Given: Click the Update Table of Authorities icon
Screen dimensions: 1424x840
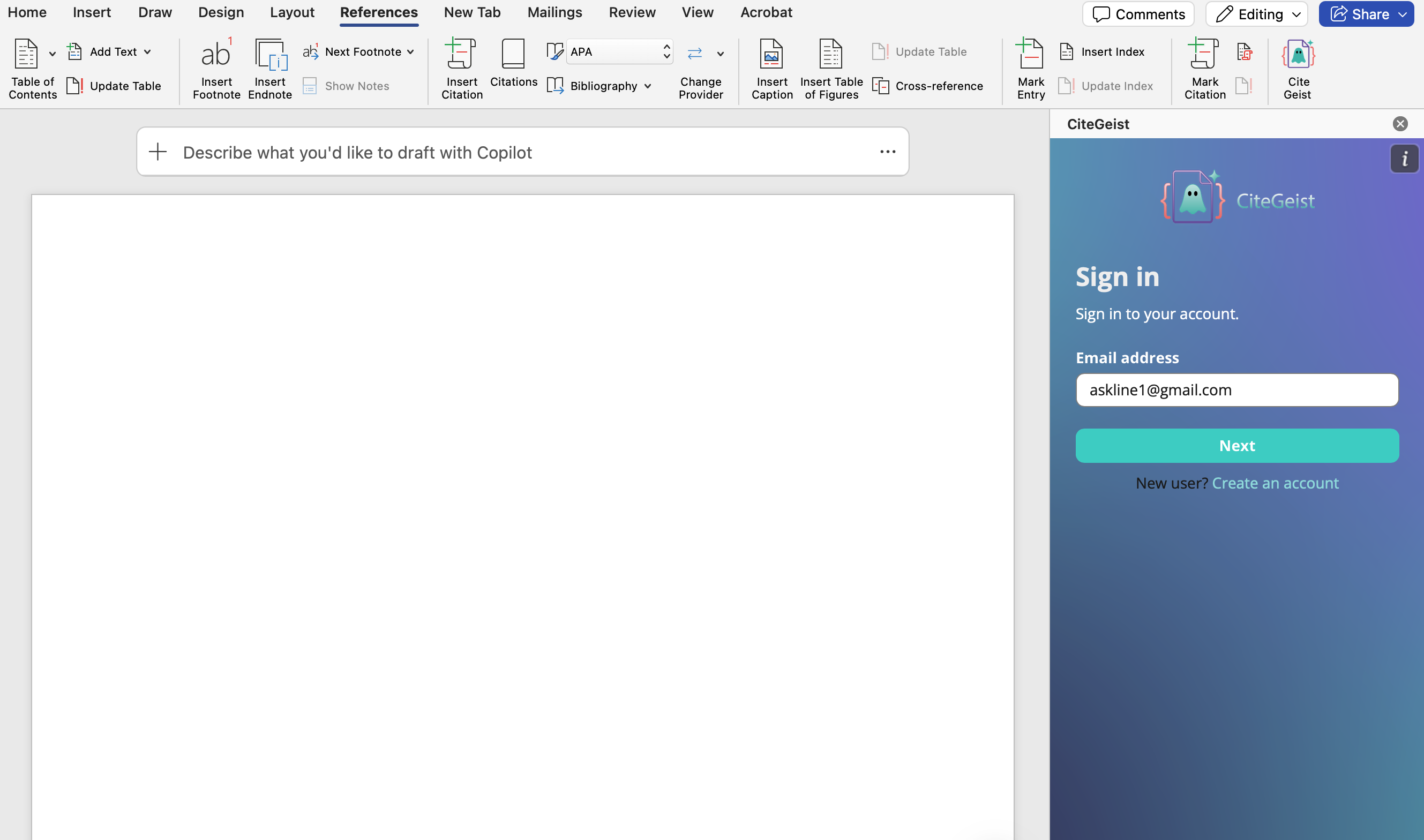Looking at the screenshot, I should (1243, 86).
